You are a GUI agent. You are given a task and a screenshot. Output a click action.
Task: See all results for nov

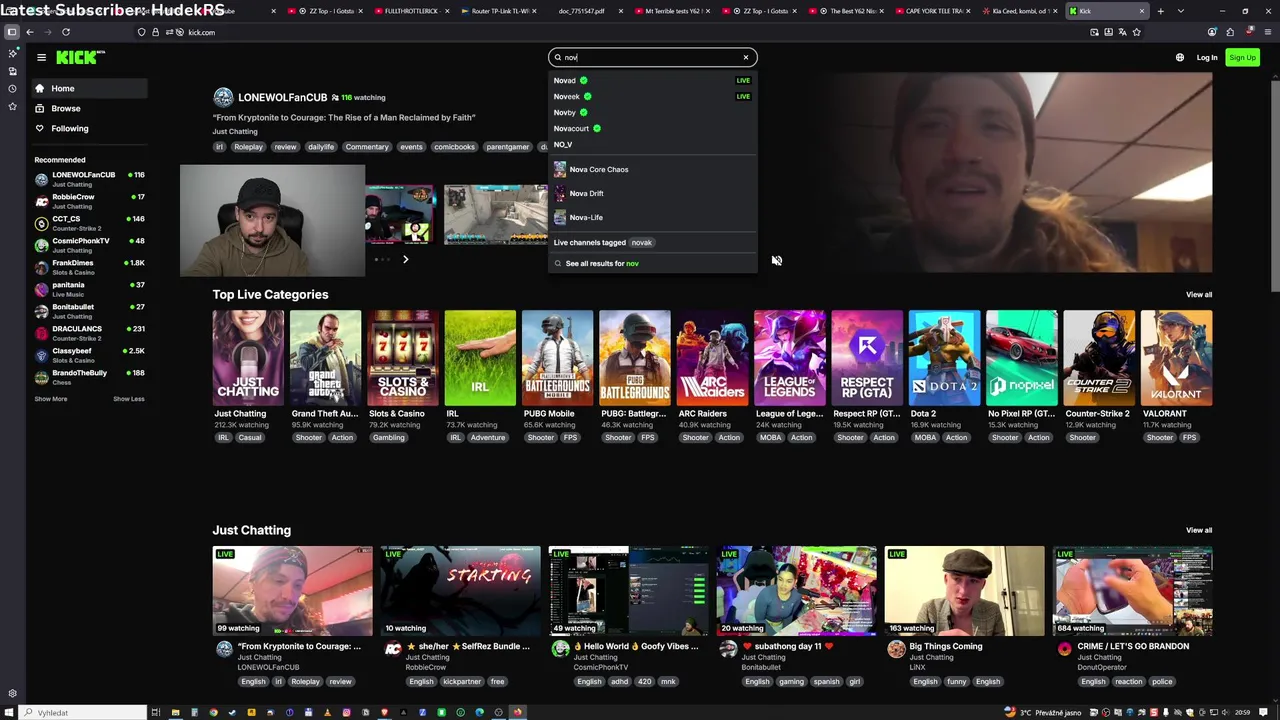point(652,263)
